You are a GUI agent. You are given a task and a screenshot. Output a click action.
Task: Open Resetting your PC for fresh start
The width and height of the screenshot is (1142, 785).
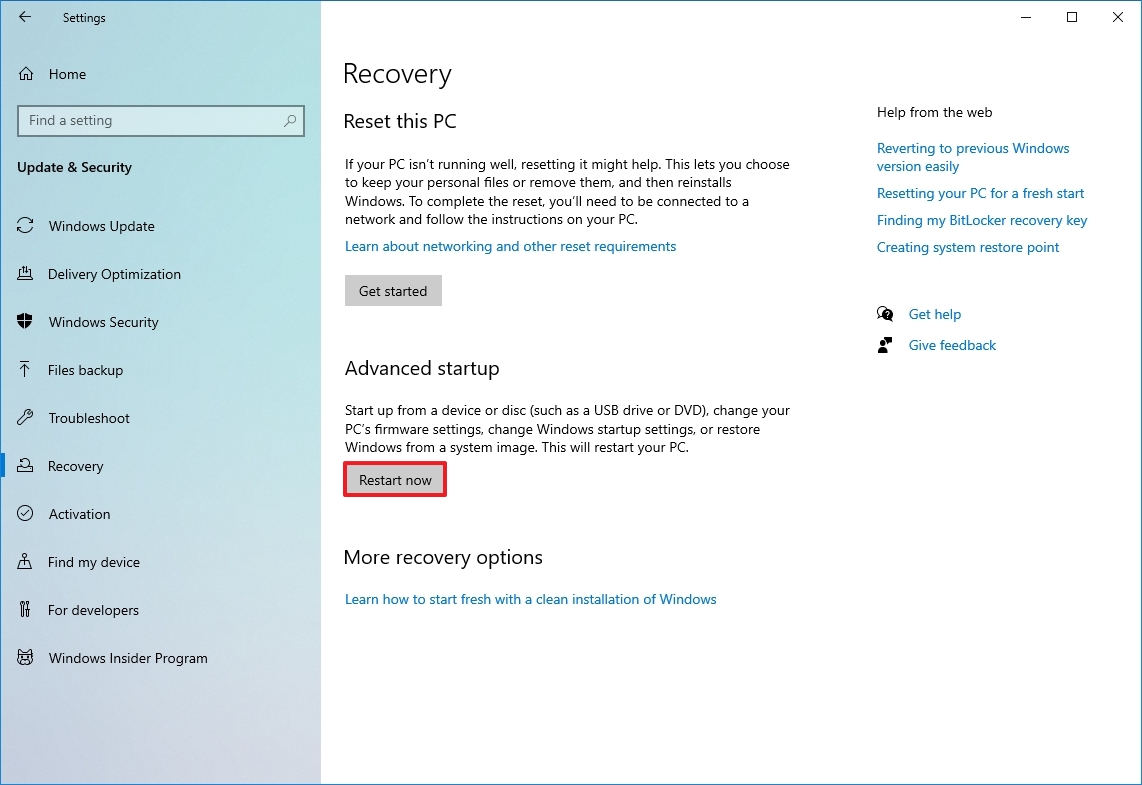pos(980,193)
